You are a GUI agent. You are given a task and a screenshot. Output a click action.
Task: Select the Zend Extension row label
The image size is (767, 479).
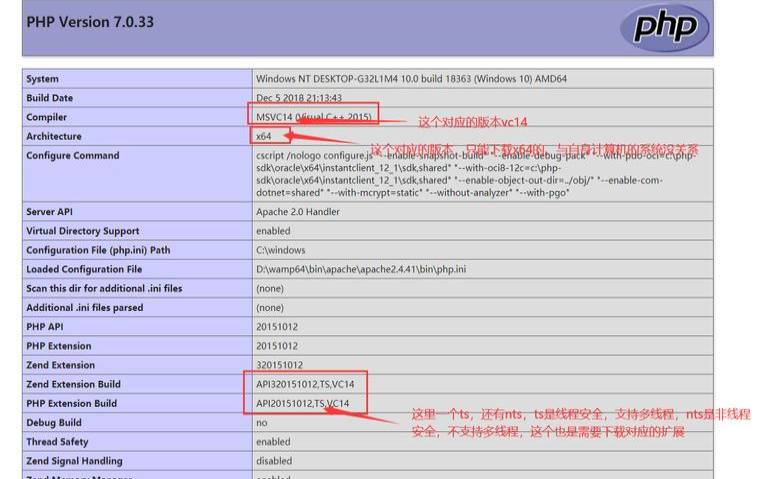61,365
